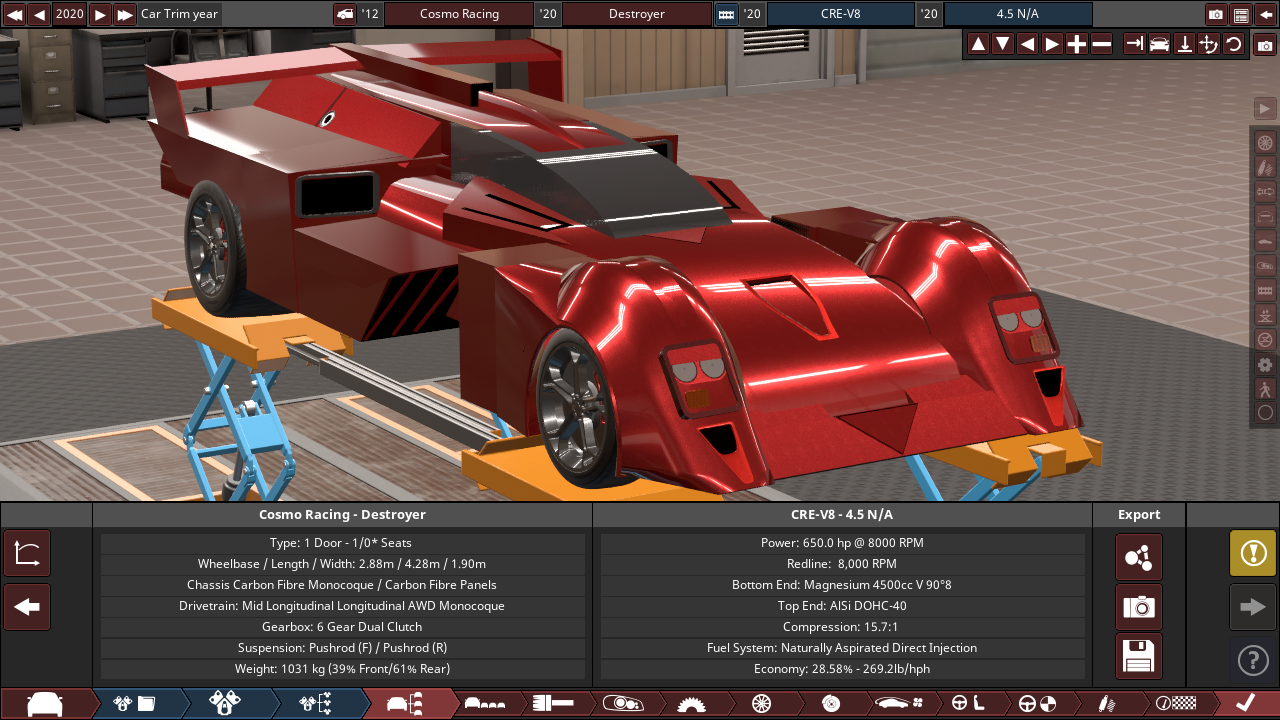Click the greyed-out next arrow button

(x=1253, y=607)
